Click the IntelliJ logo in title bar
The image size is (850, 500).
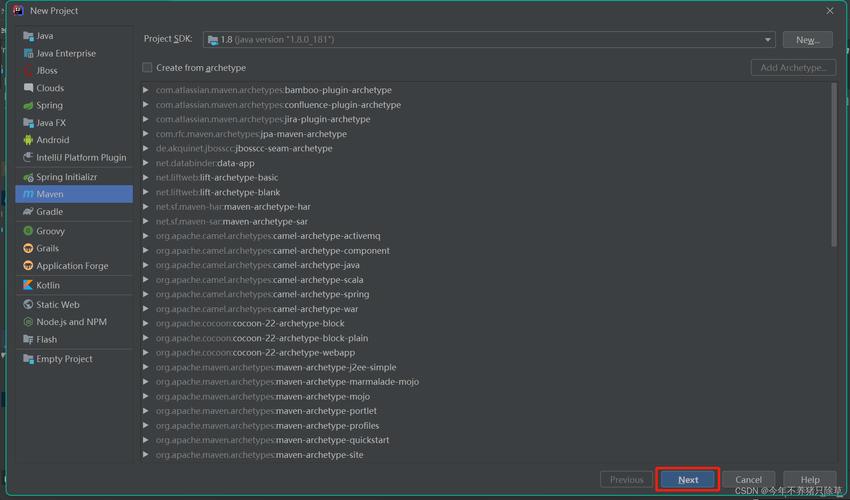(18, 10)
